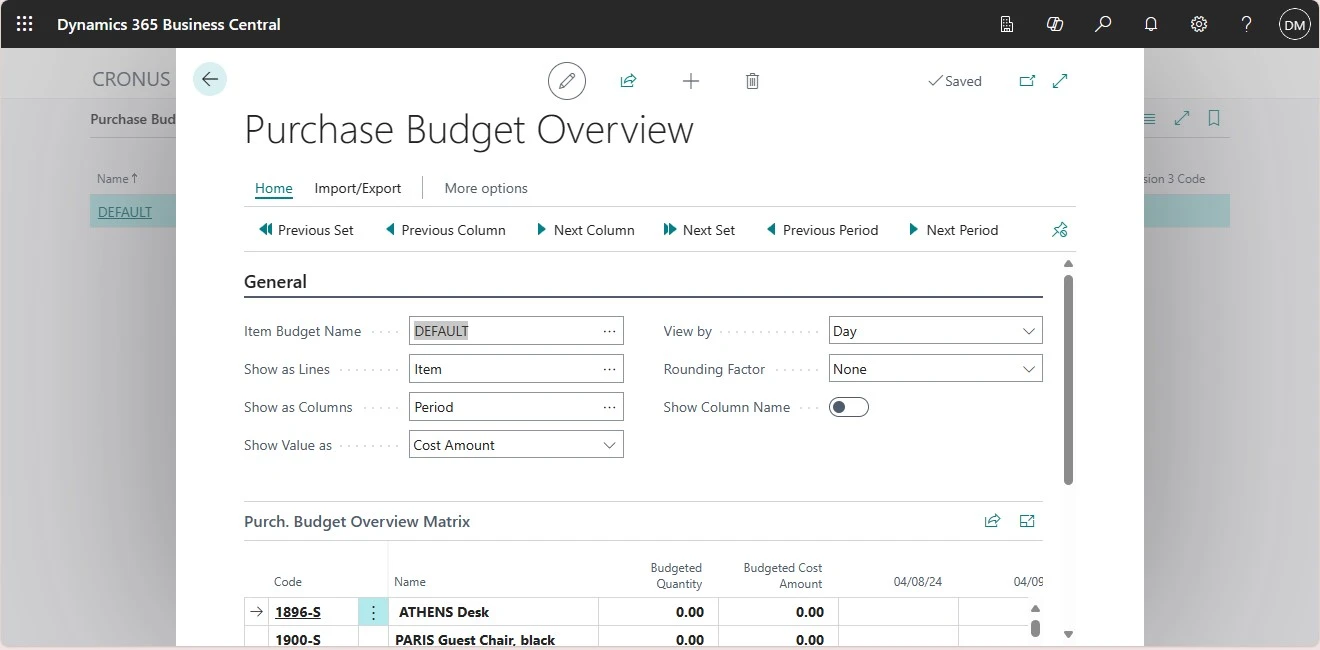
Task: Click Previous Set action
Action: (306, 230)
